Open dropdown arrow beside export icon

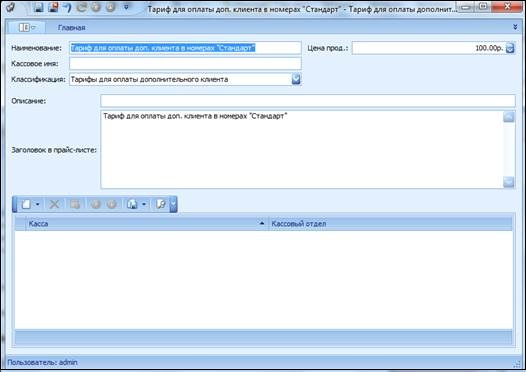144,204
